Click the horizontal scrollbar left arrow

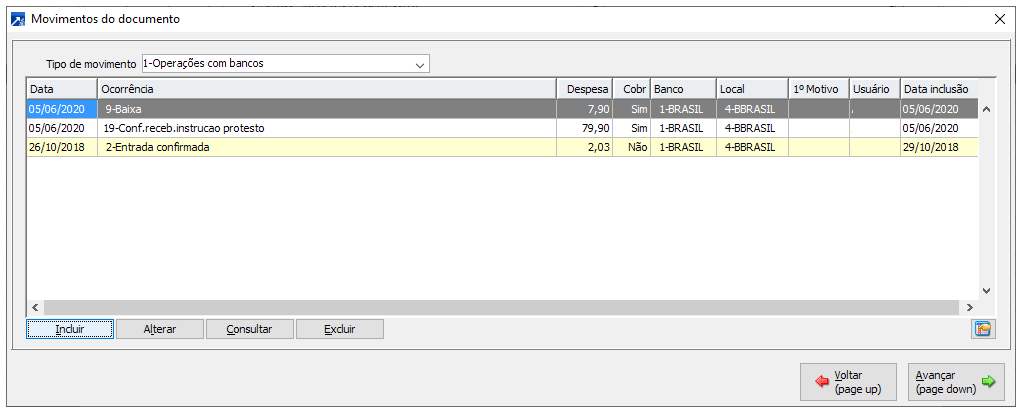35,307
